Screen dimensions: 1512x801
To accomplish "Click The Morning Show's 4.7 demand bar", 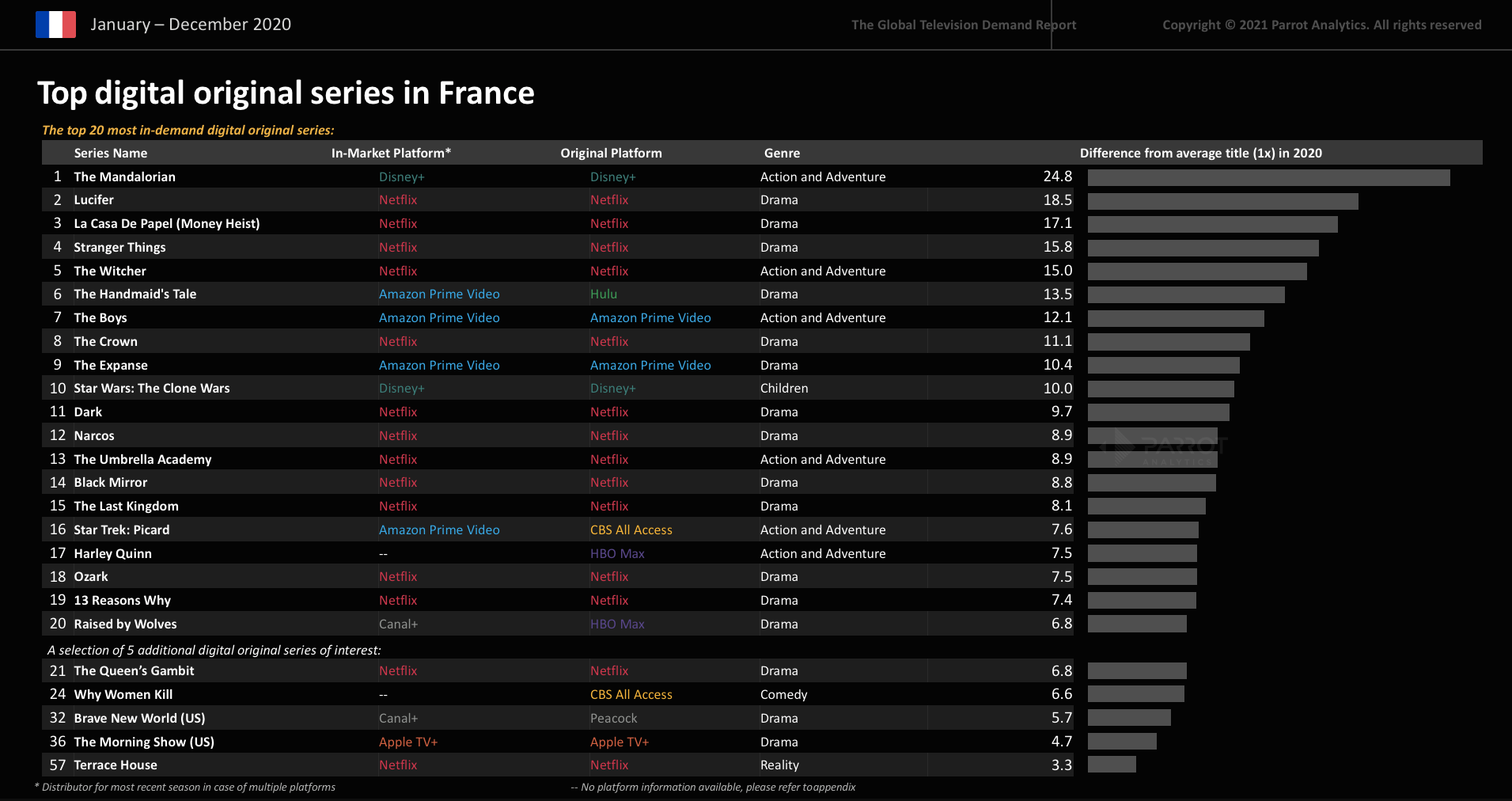I will click(x=1122, y=742).
